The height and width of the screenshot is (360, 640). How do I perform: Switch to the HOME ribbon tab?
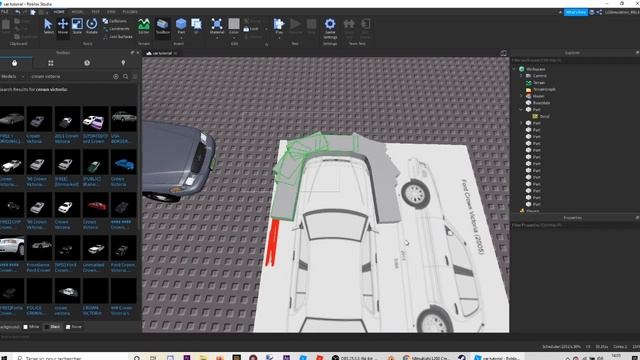point(59,12)
